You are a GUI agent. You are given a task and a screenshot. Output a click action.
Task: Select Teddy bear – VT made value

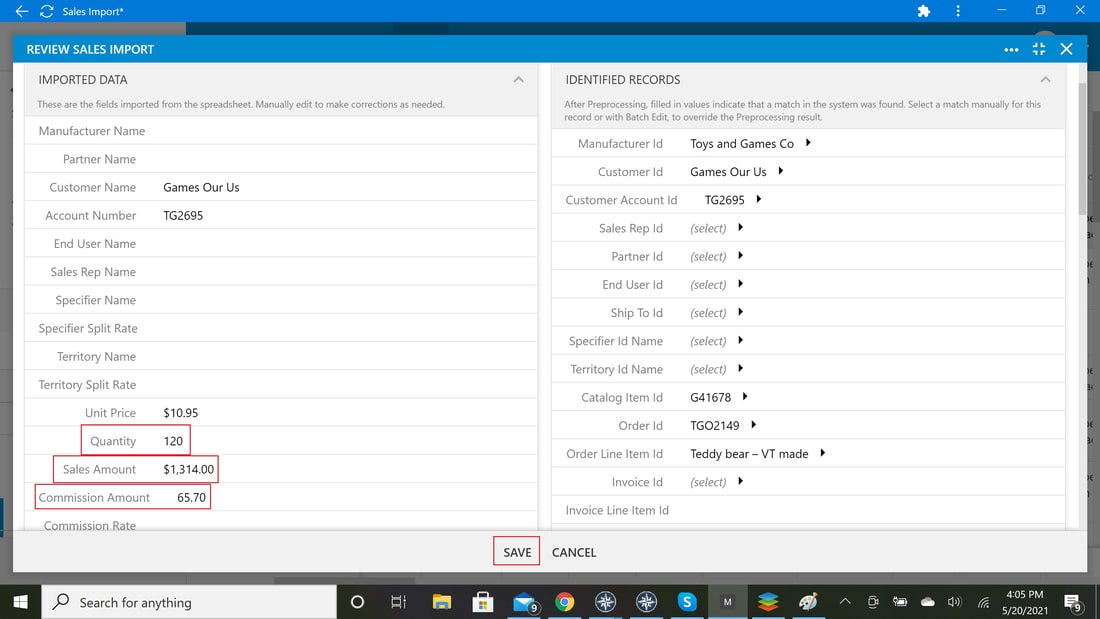[749, 454]
